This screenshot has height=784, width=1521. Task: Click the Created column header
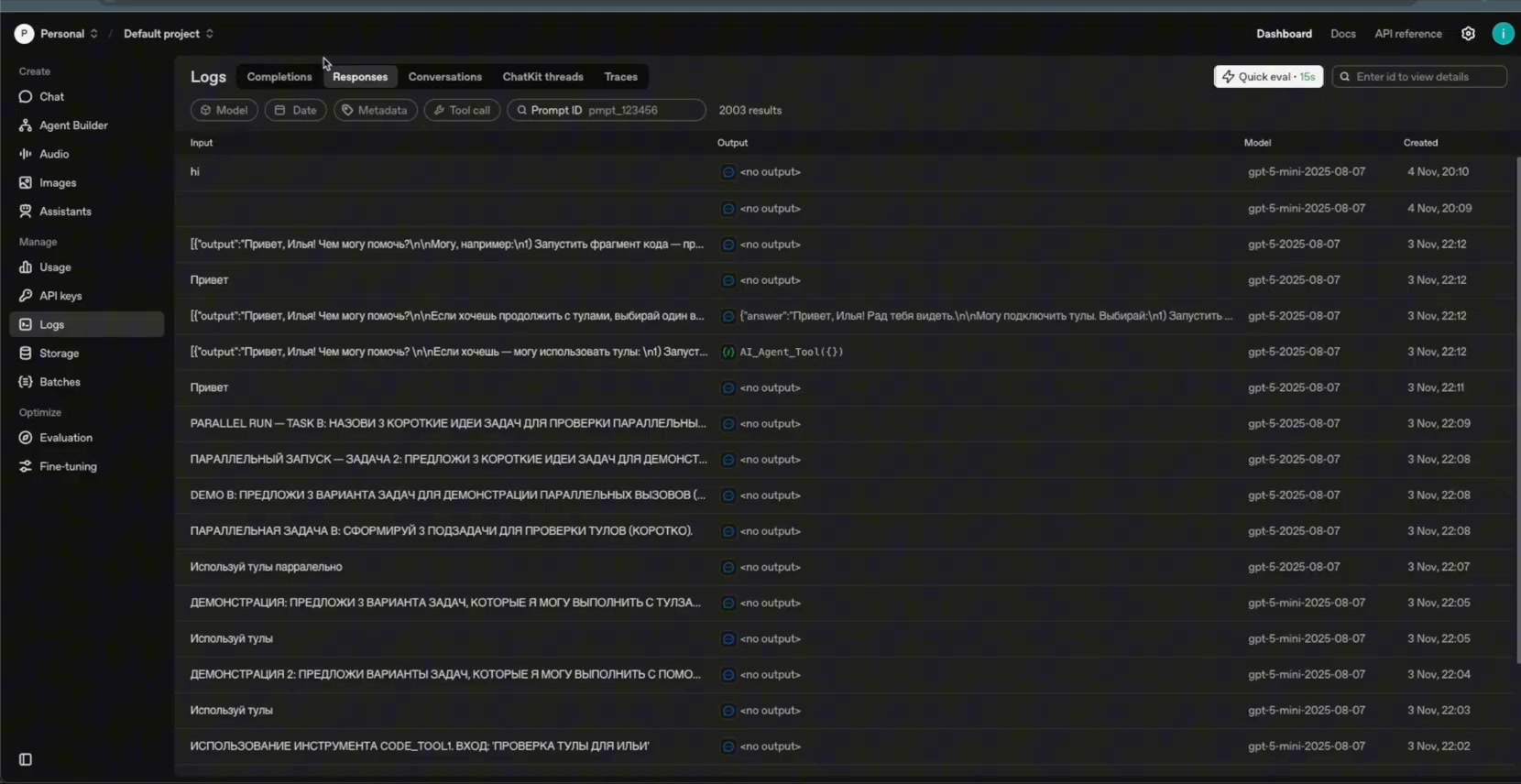pyautogui.click(x=1420, y=143)
